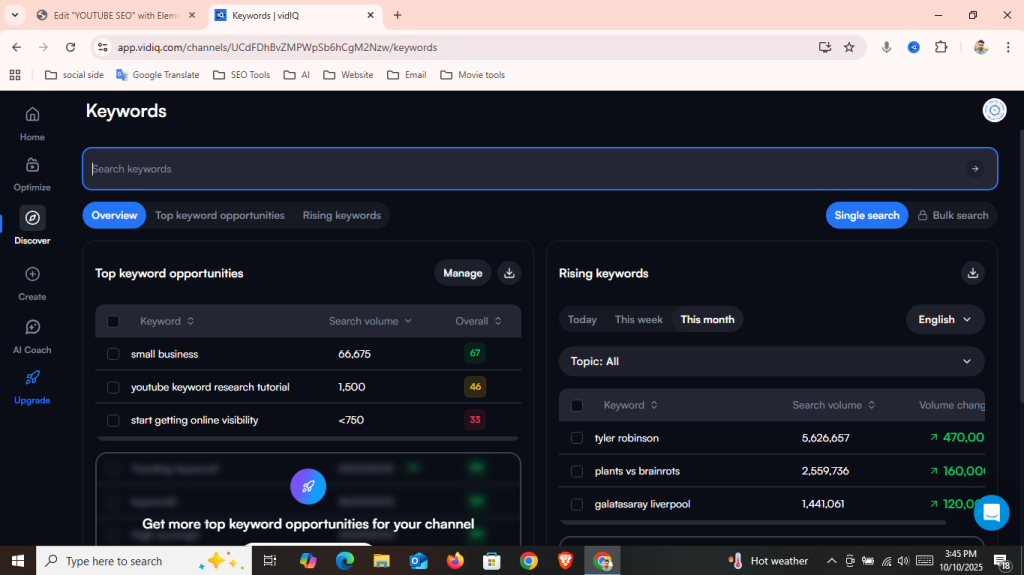Click the Create plus icon in sidebar
Screen dimensions: 1024x575
pyautogui.click(x=32, y=274)
